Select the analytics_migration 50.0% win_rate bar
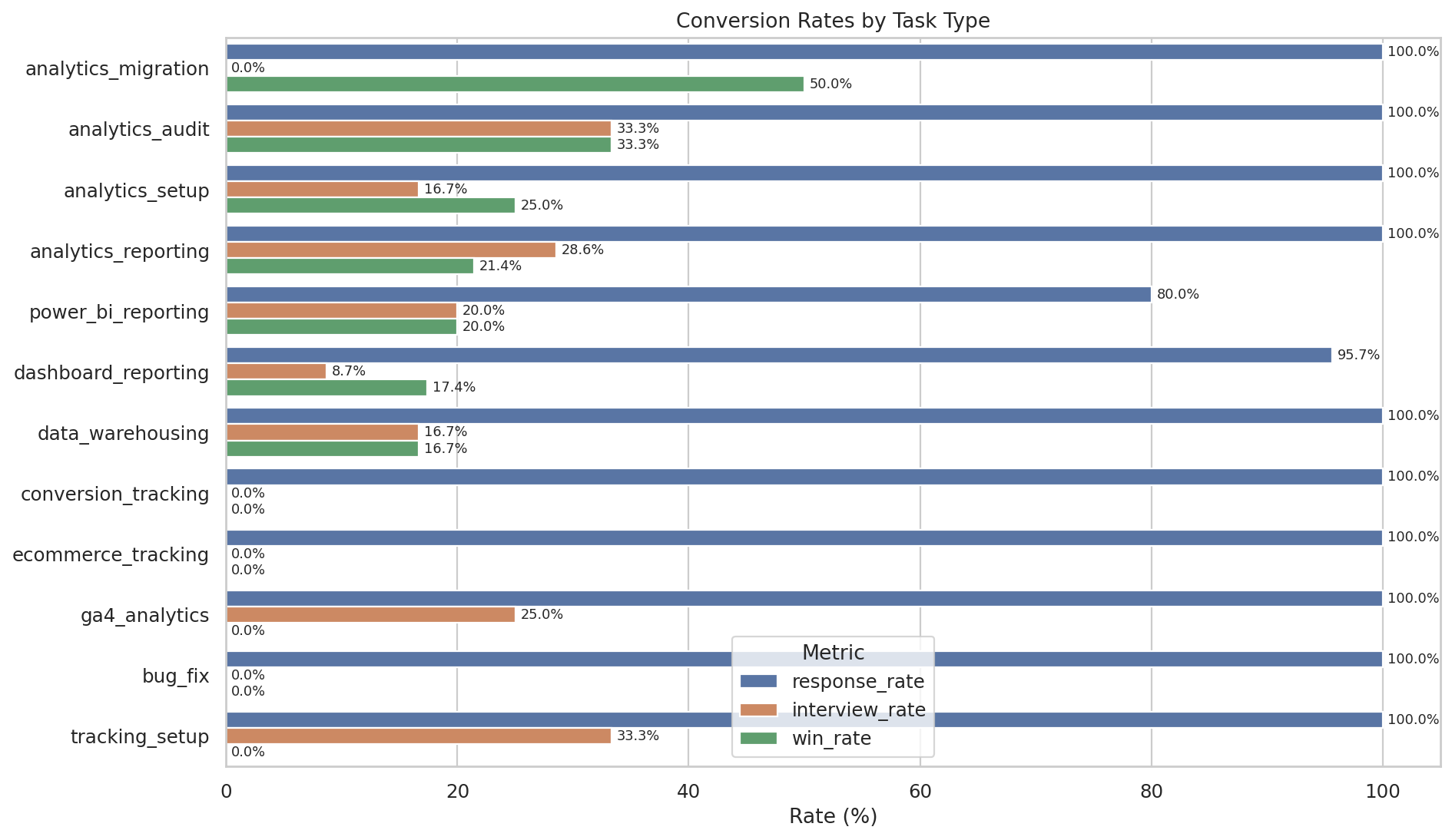1452x840 pixels. [515, 84]
